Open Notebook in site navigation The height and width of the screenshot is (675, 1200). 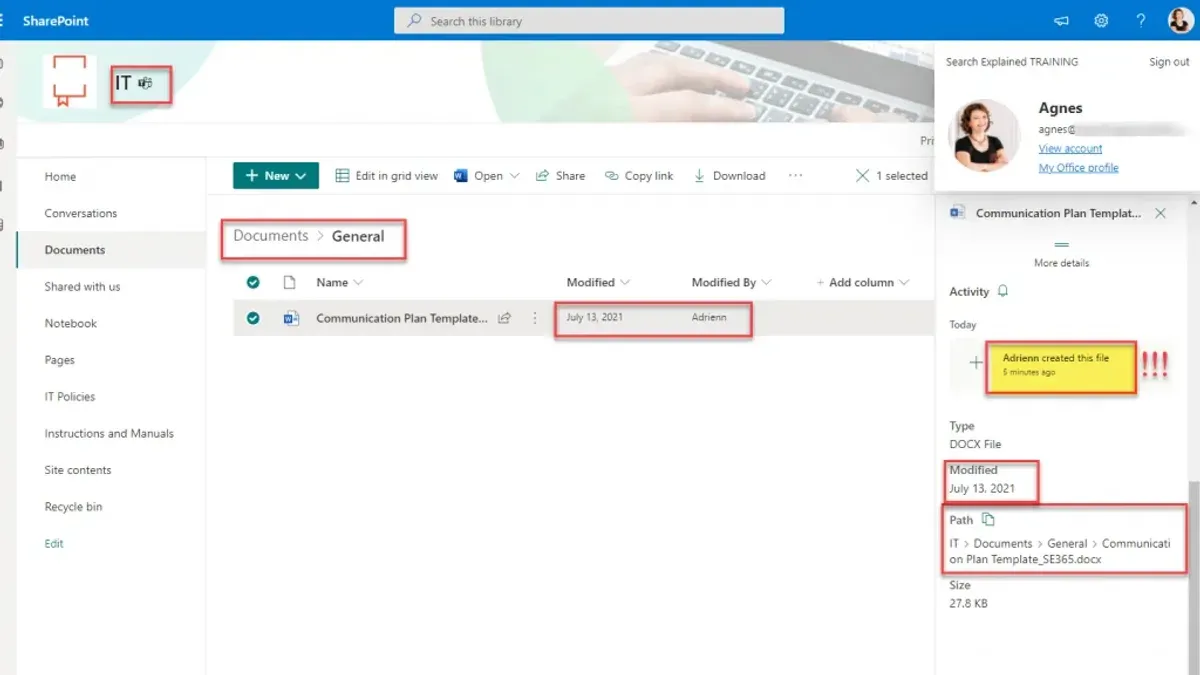71,323
